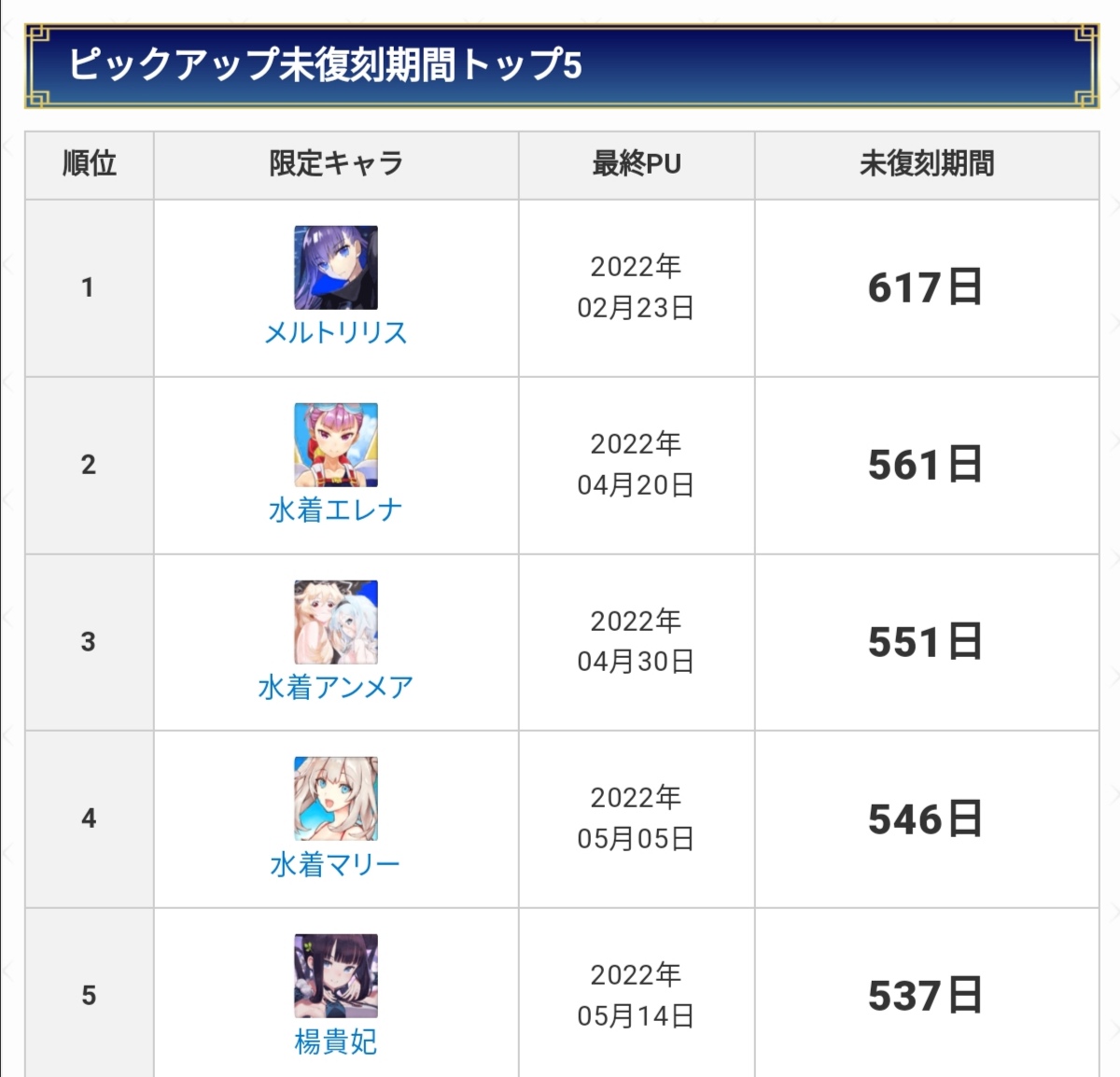Click the 537日 value cell
The height and width of the screenshot is (1077, 1120).
pyautogui.click(x=925, y=996)
